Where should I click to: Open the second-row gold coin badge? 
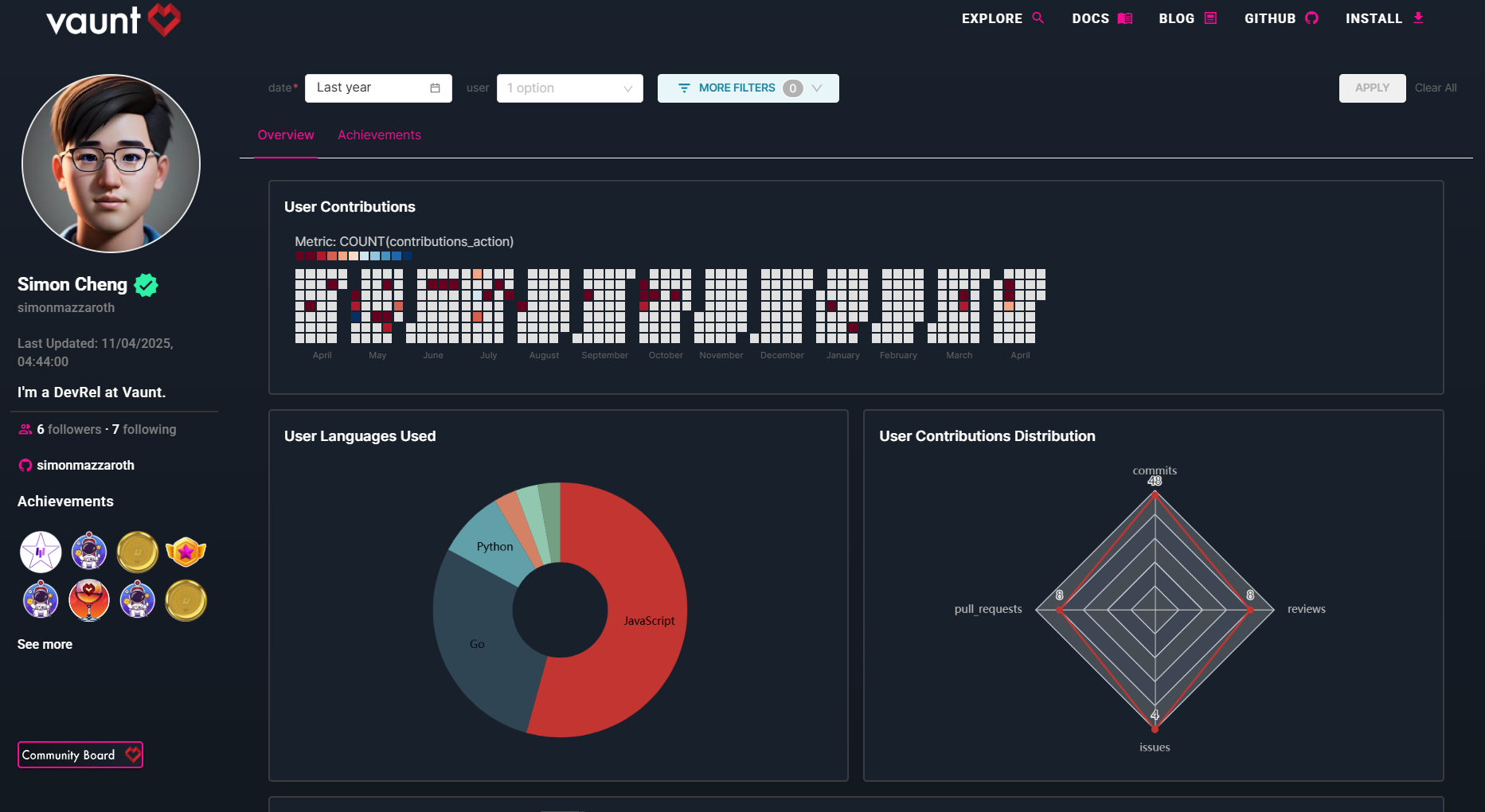(186, 600)
